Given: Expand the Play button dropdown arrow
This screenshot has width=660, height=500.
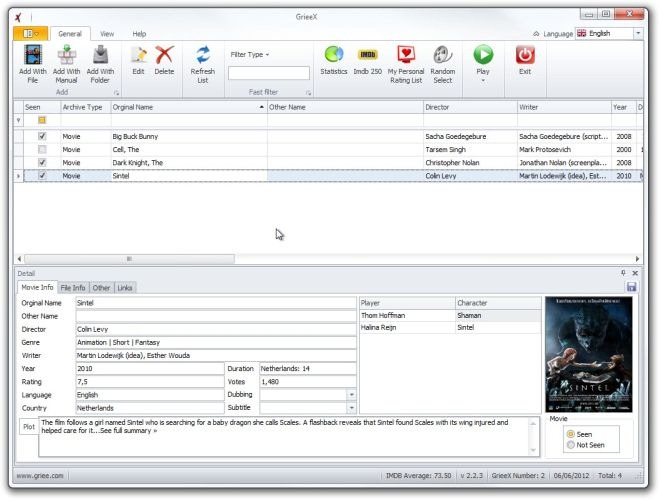Looking at the screenshot, I should pyautogui.click(x=483, y=81).
